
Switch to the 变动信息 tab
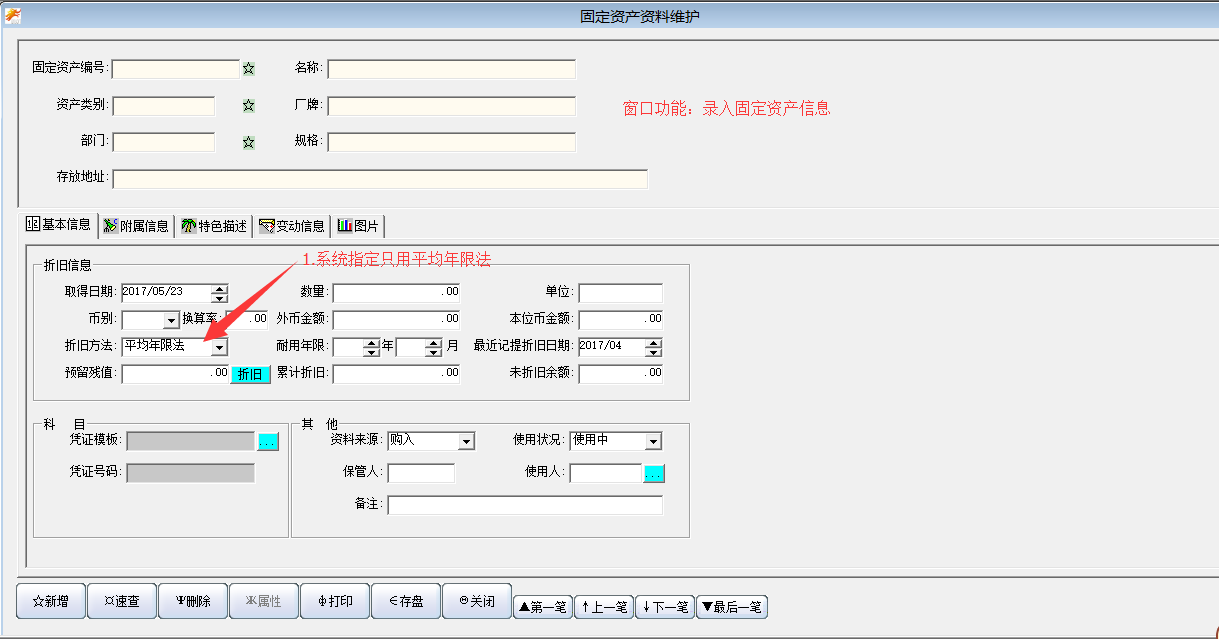tap(292, 226)
